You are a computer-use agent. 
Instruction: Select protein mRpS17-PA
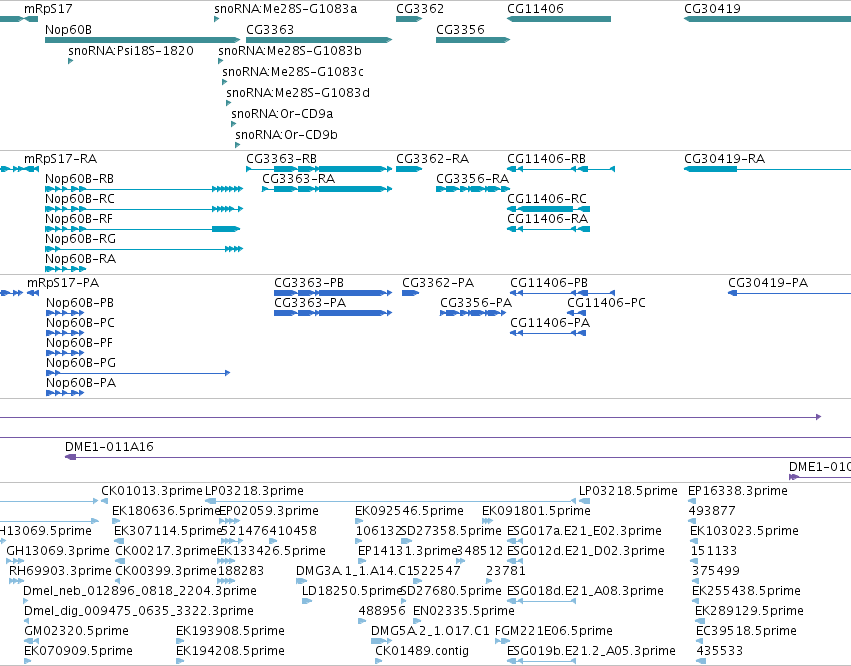[63, 283]
